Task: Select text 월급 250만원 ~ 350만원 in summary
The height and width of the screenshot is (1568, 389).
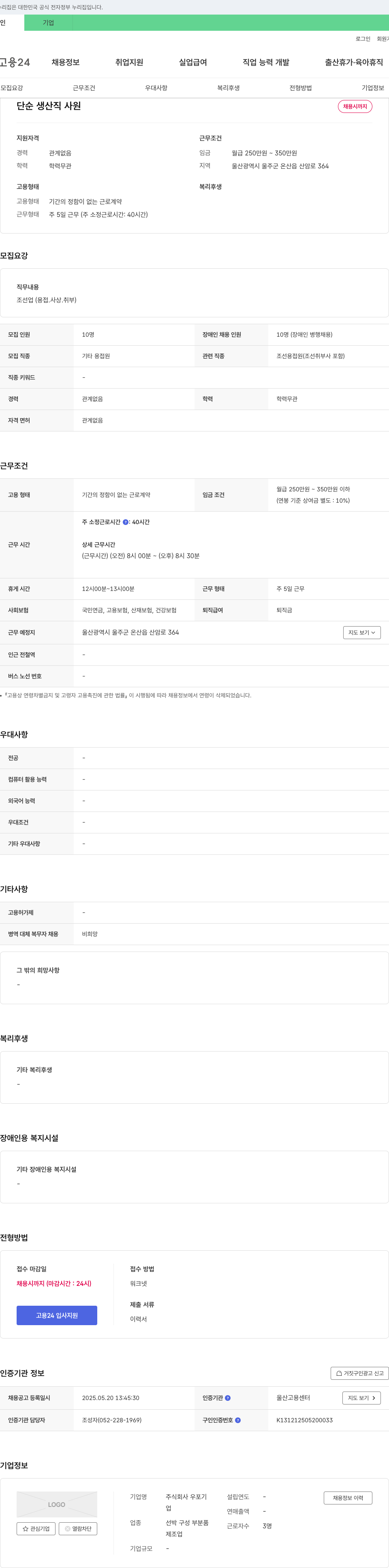Action: tap(264, 153)
